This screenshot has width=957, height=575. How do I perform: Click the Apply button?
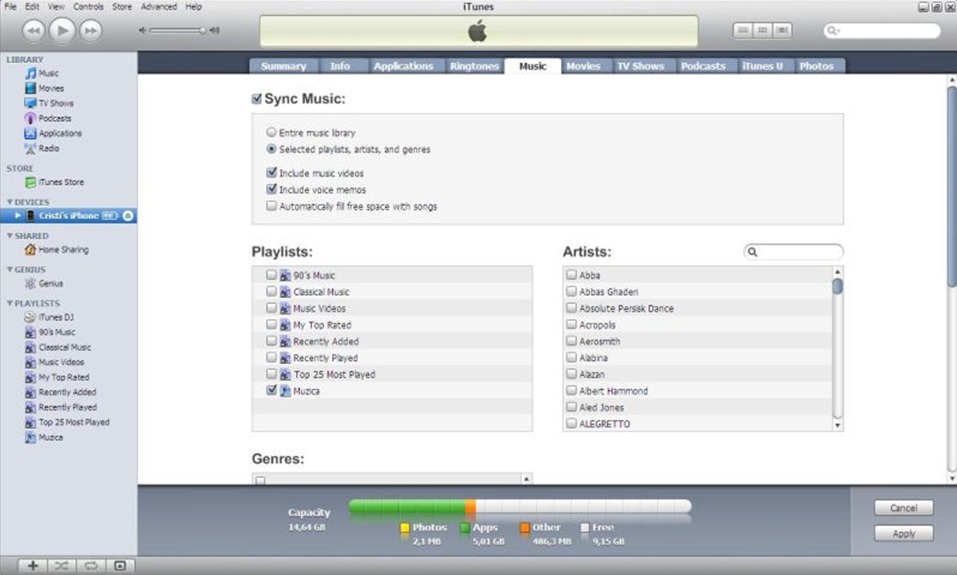[903, 534]
